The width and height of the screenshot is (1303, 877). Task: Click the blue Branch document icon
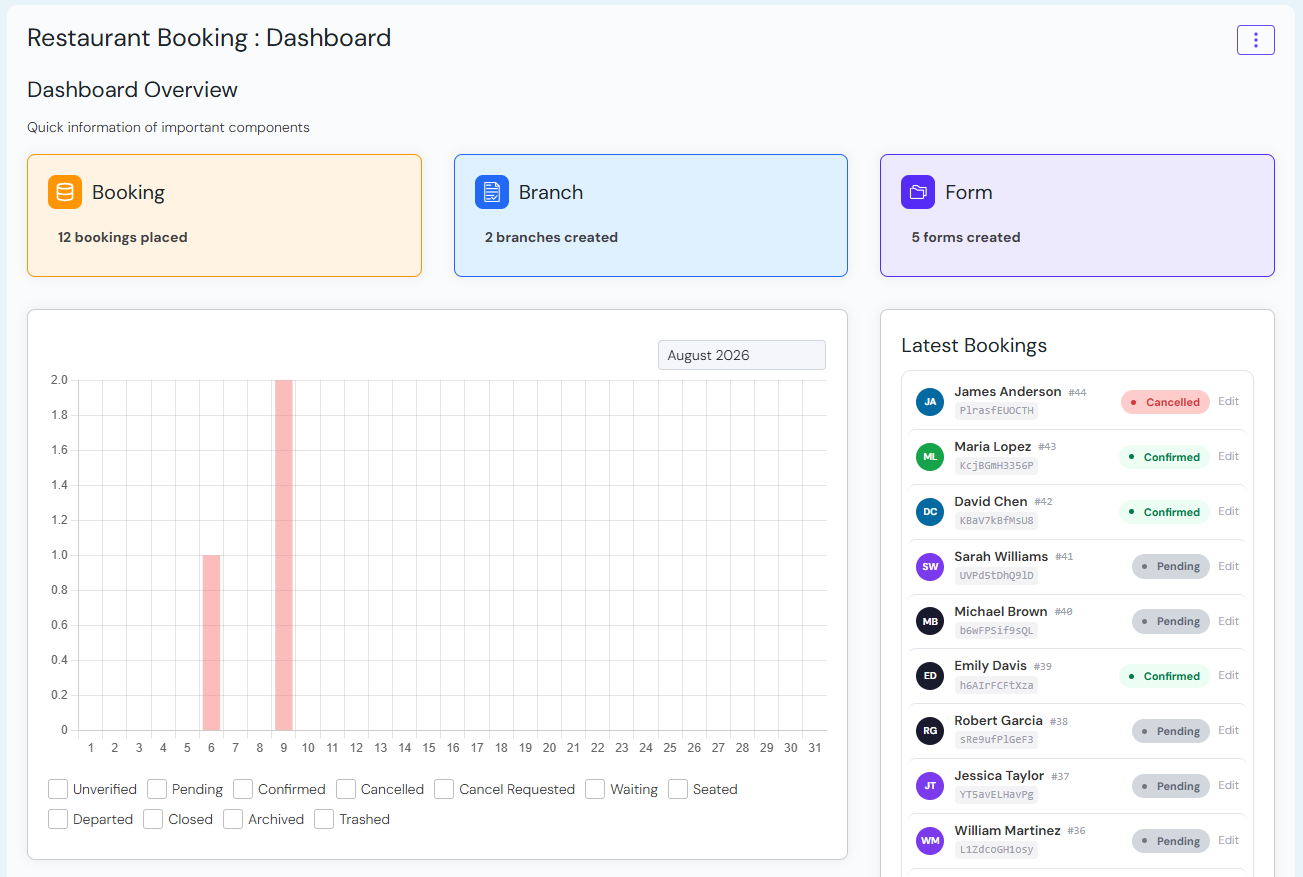492,192
